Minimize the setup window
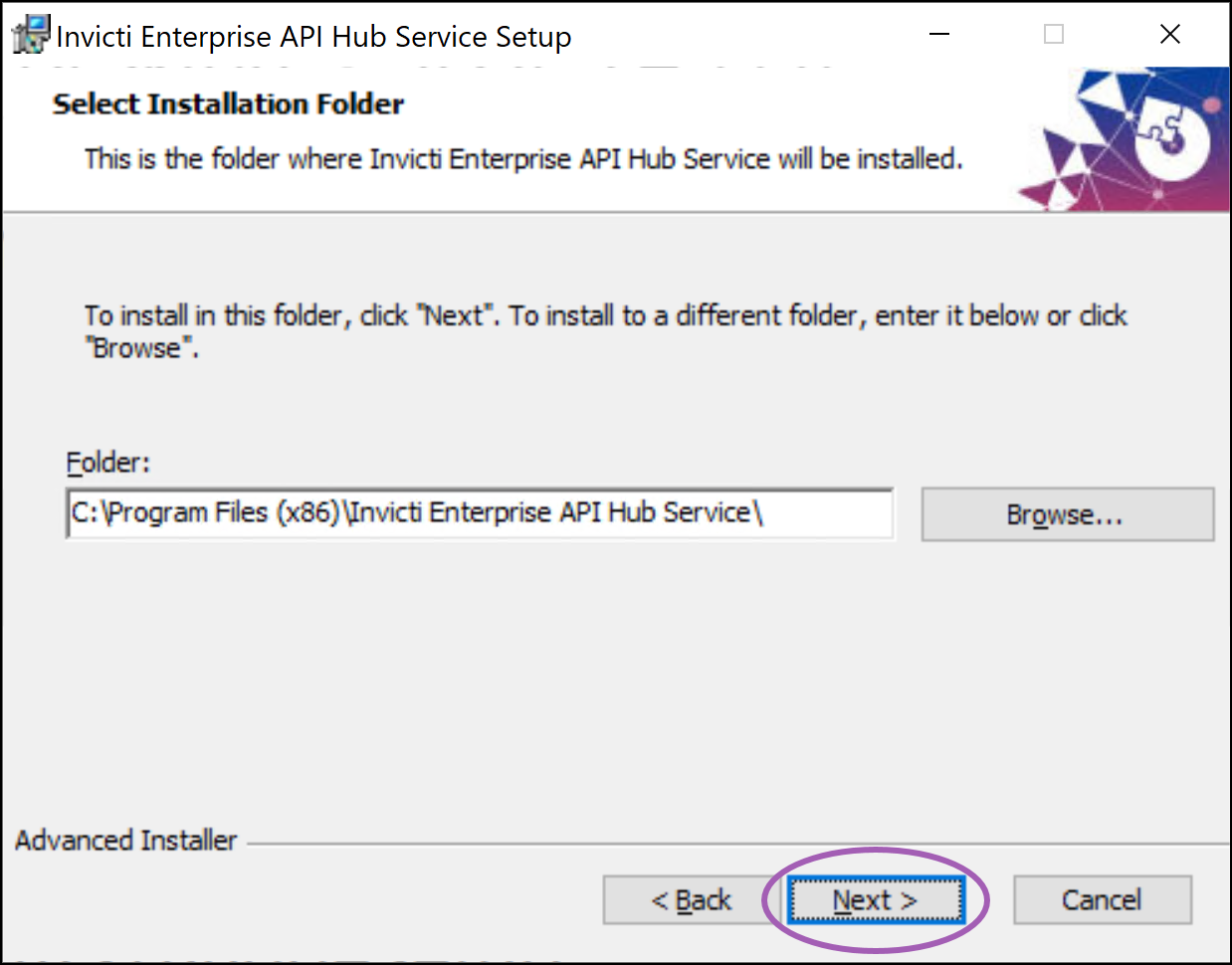The height and width of the screenshot is (965, 1232). click(x=938, y=33)
